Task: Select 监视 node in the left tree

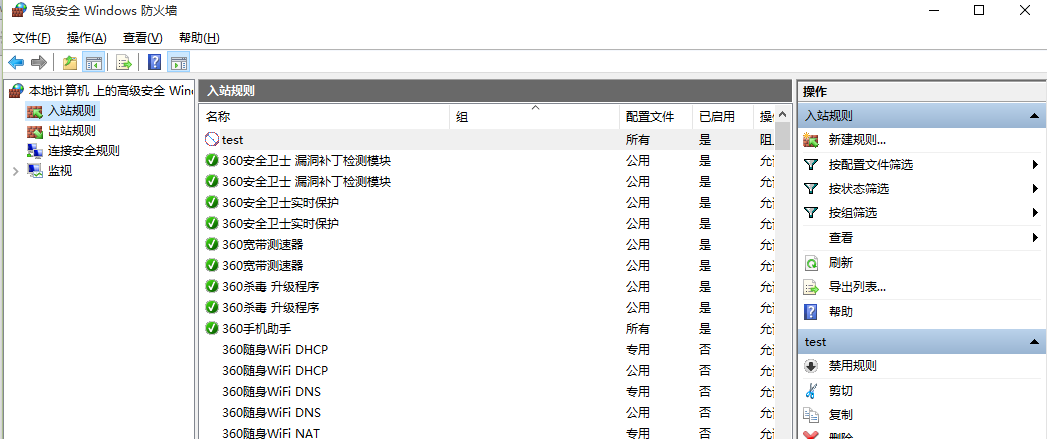Action: pos(60,171)
